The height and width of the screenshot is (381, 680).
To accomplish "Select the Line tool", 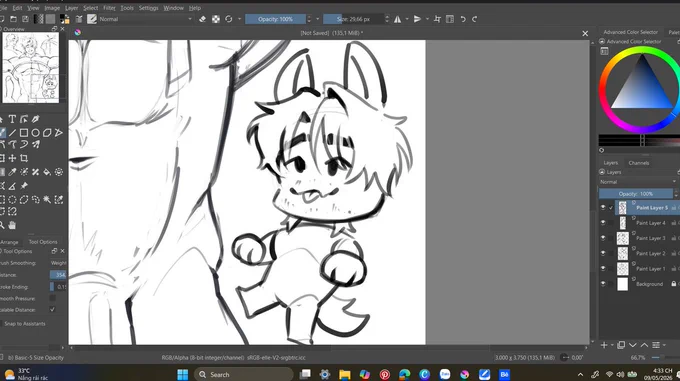I will pyautogui.click(x=12, y=133).
